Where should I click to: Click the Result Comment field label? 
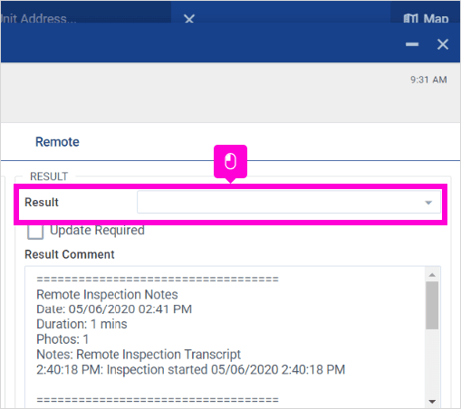69,254
